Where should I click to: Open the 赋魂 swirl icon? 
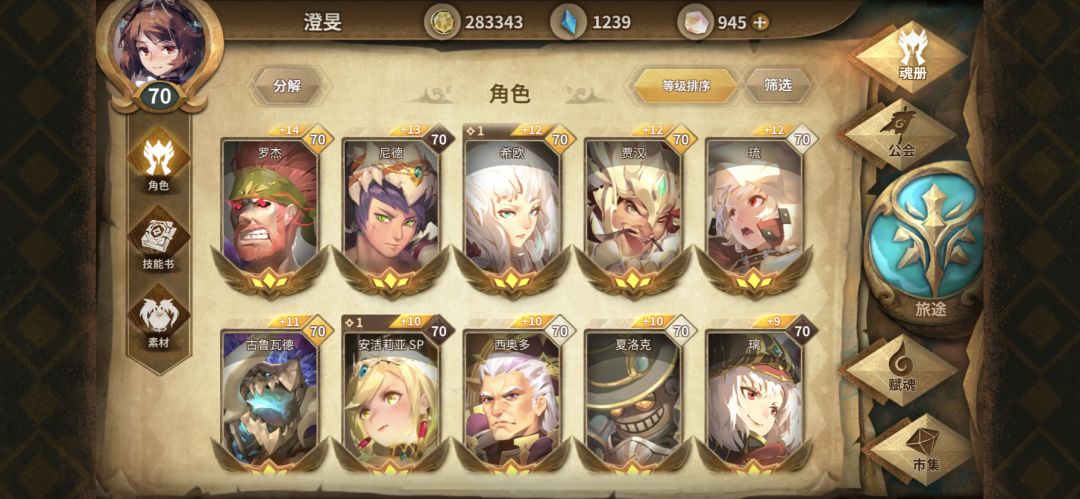click(902, 370)
